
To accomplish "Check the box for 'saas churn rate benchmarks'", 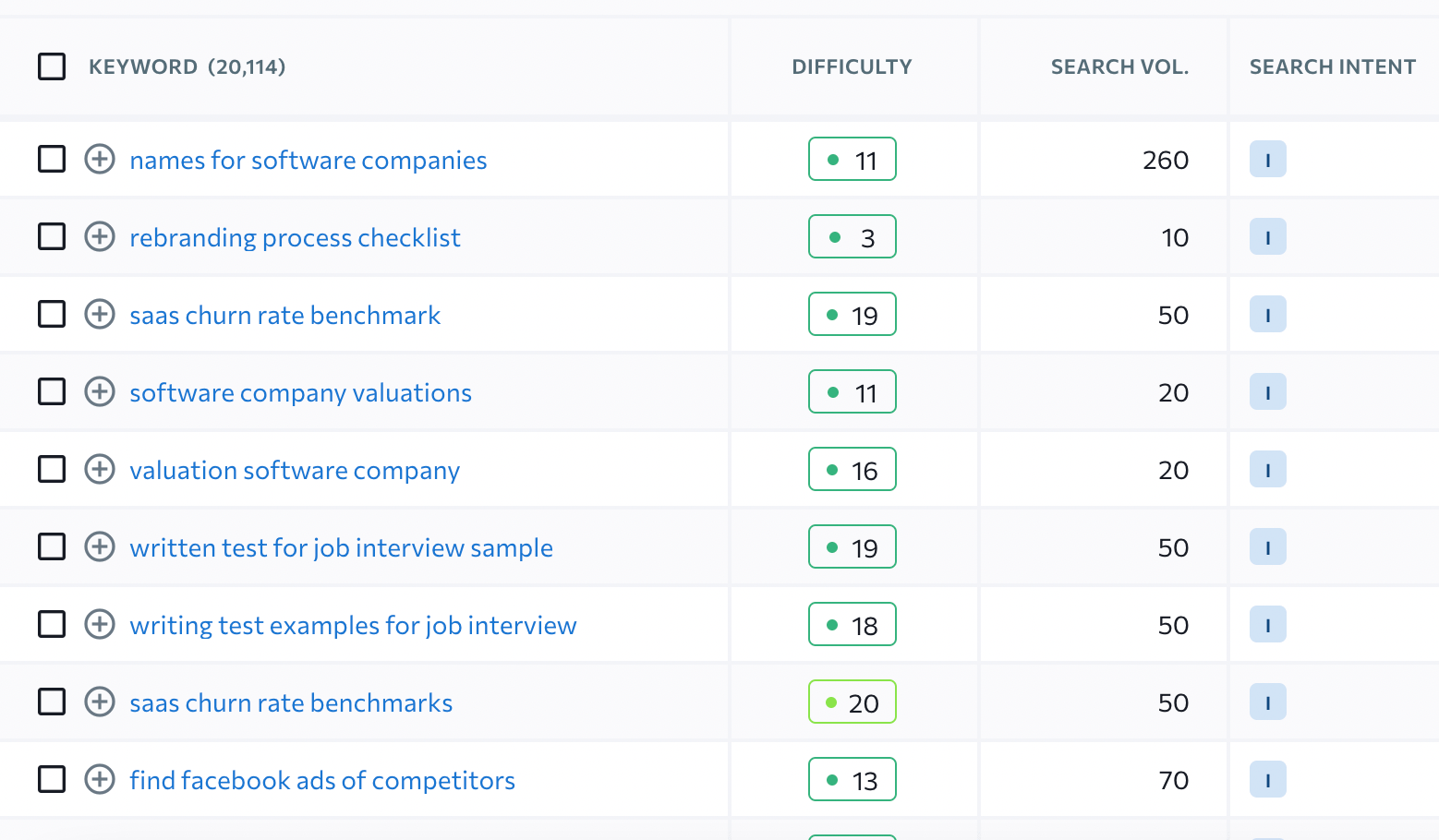I will 52,702.
